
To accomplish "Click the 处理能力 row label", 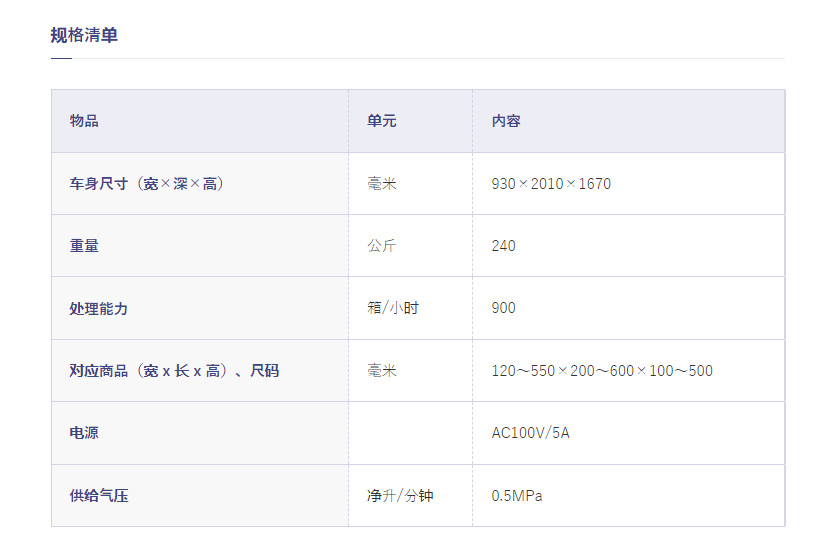I will point(98,308).
